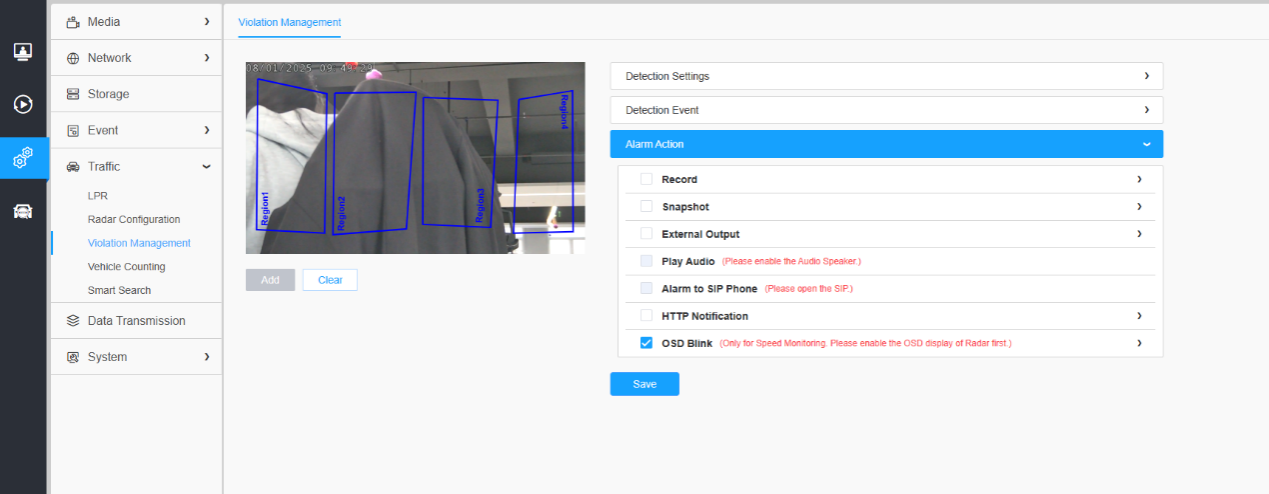
Task: Expand the Record row arrow
Action: pos(1139,179)
